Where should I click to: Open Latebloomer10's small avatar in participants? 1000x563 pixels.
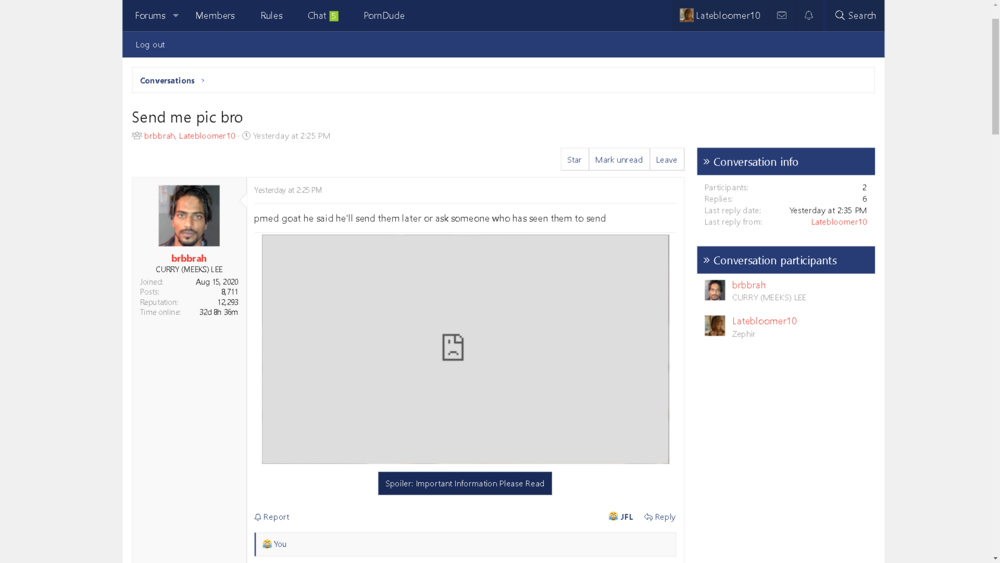click(714, 326)
